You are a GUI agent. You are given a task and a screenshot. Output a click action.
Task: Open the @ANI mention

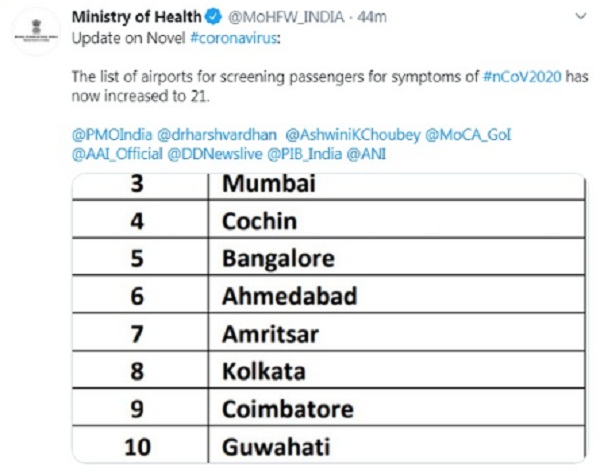(x=366, y=154)
